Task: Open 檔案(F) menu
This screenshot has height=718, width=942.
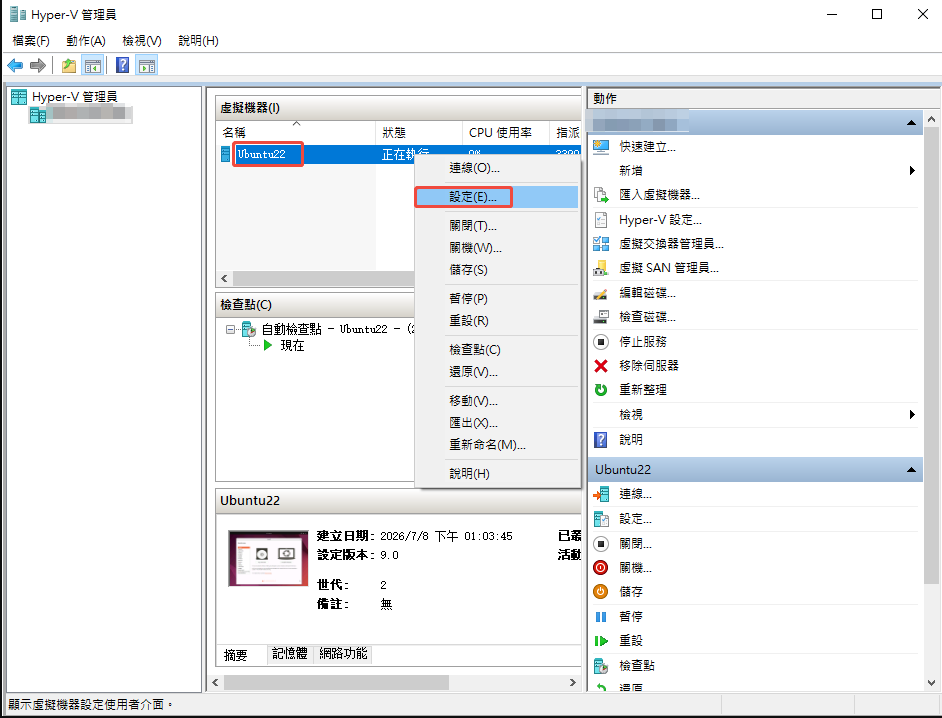Action: click(31, 41)
